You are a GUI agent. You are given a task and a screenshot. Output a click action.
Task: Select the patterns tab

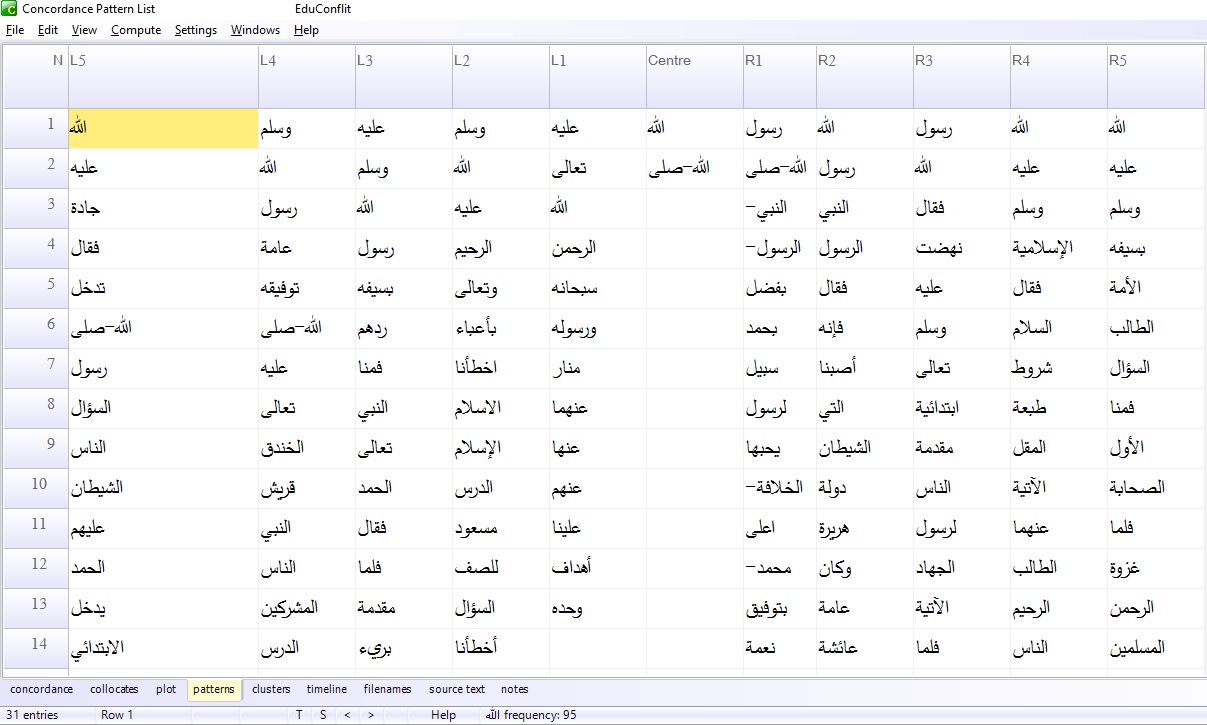coord(214,689)
